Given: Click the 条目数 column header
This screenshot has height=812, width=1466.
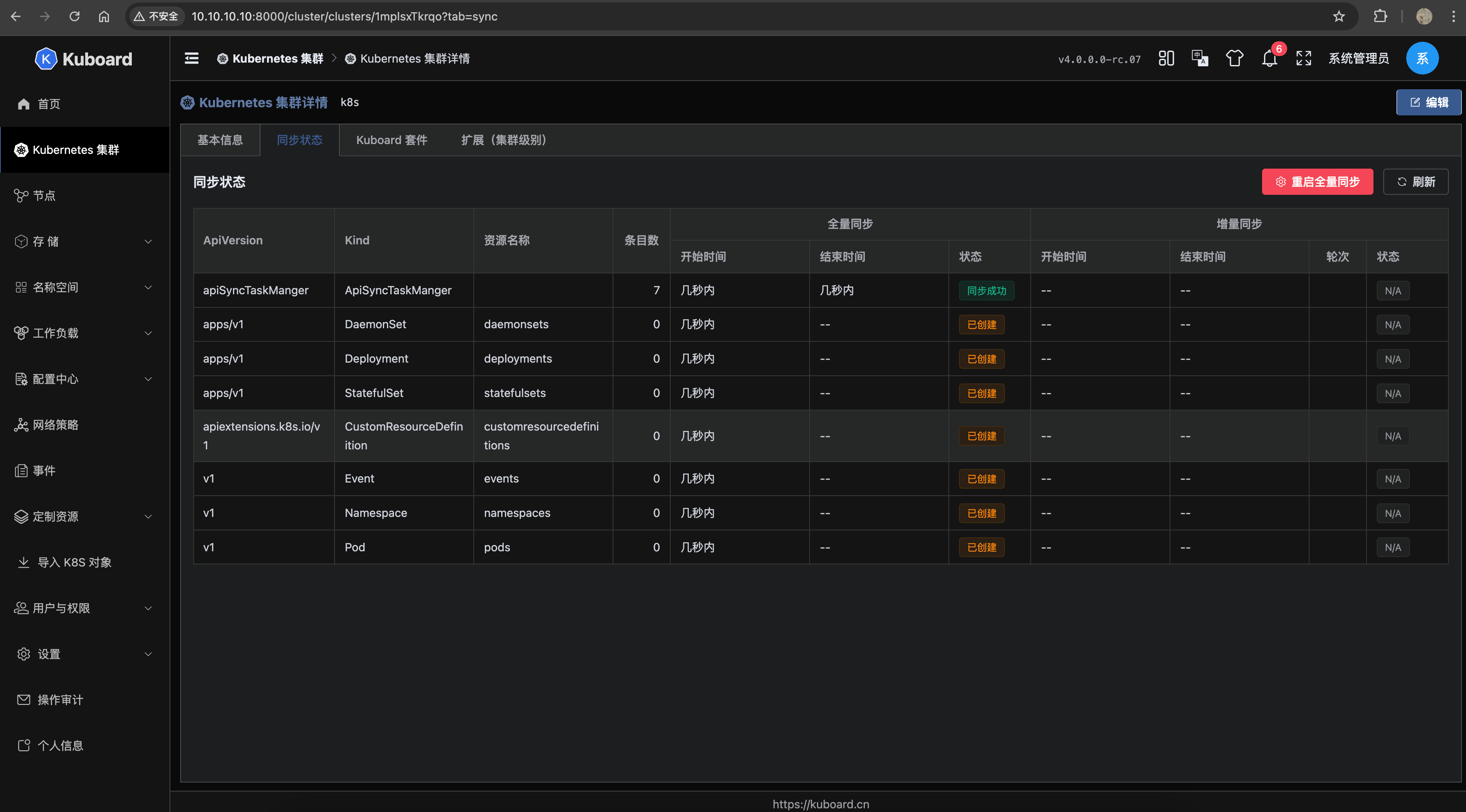Looking at the screenshot, I should click(x=641, y=241).
